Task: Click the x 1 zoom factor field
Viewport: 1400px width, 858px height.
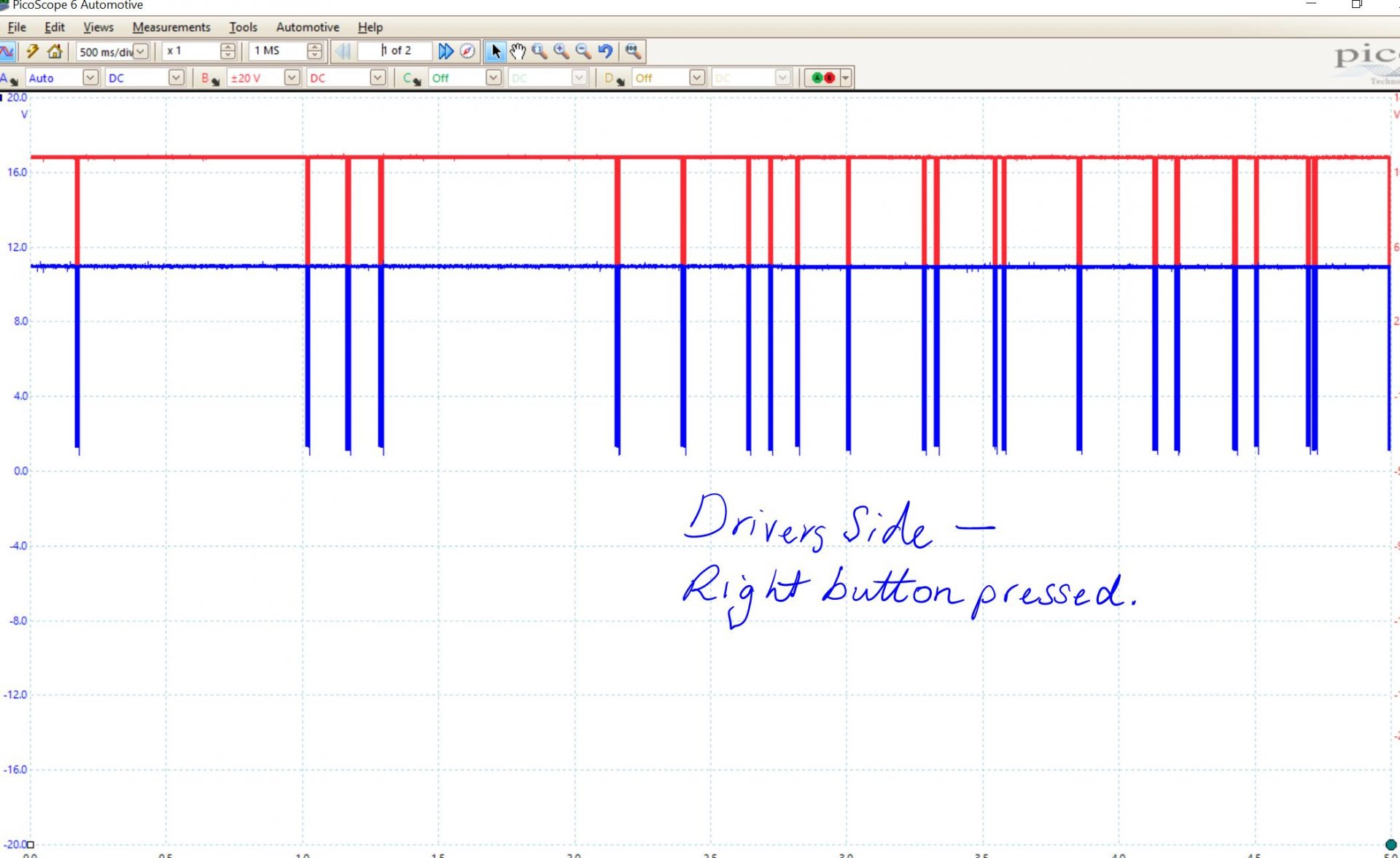Action: coord(191,51)
